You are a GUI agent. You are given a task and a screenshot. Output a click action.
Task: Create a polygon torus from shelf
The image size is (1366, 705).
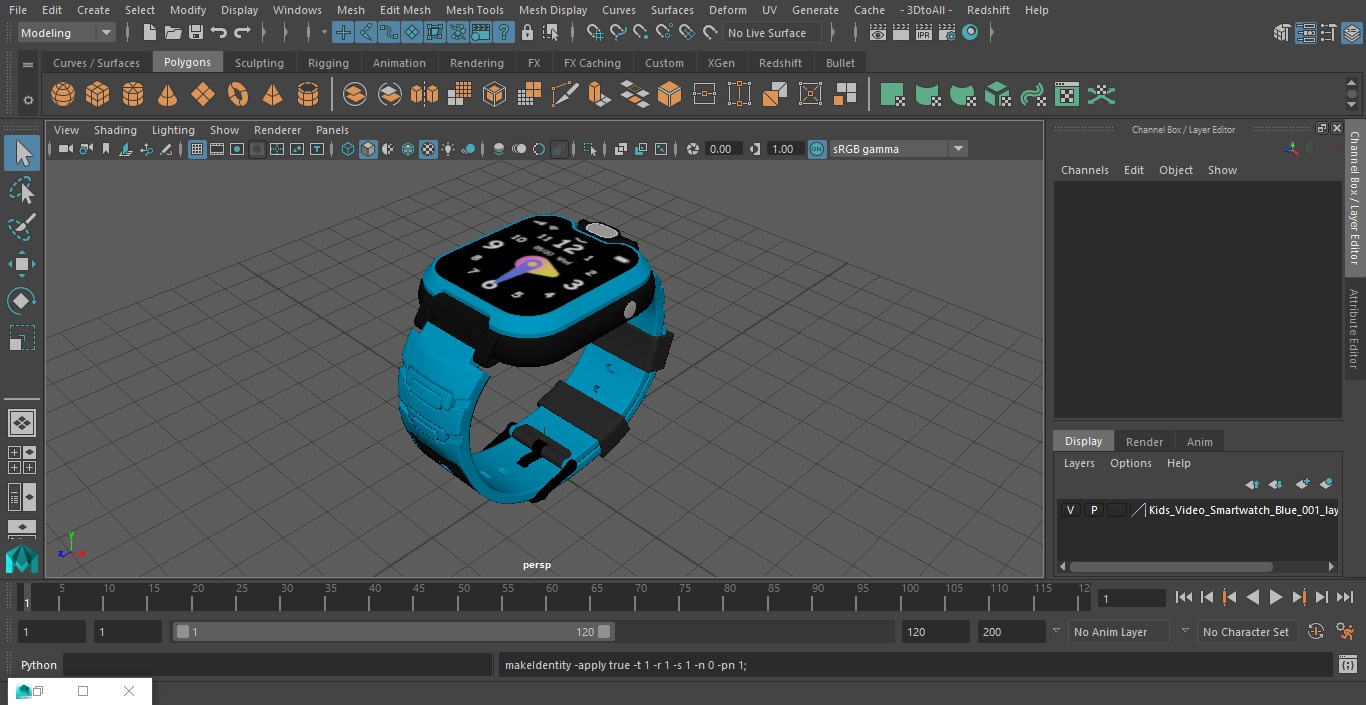(x=238, y=95)
